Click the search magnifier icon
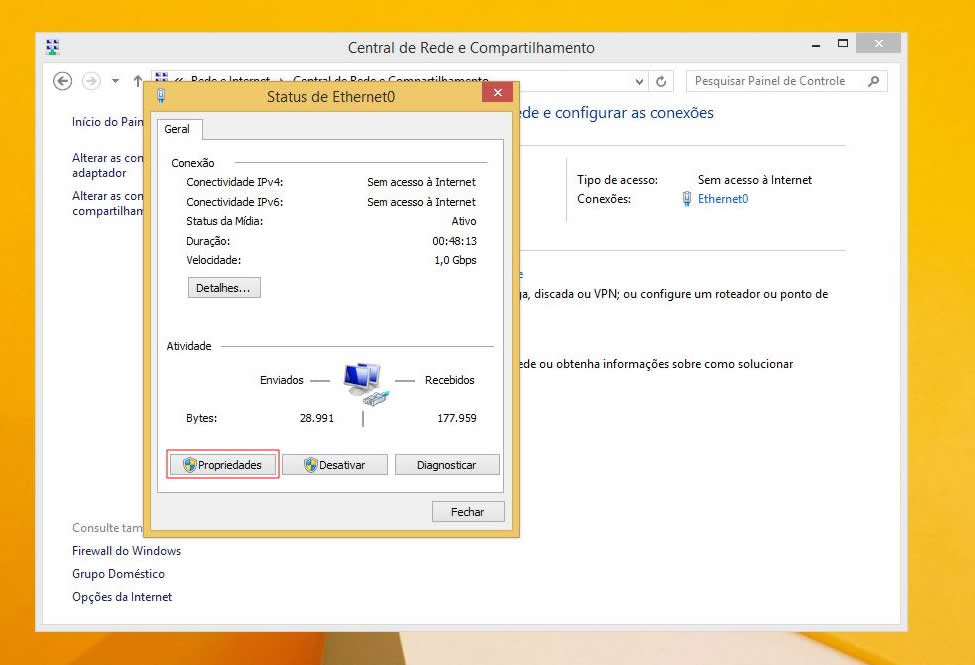 (x=874, y=81)
